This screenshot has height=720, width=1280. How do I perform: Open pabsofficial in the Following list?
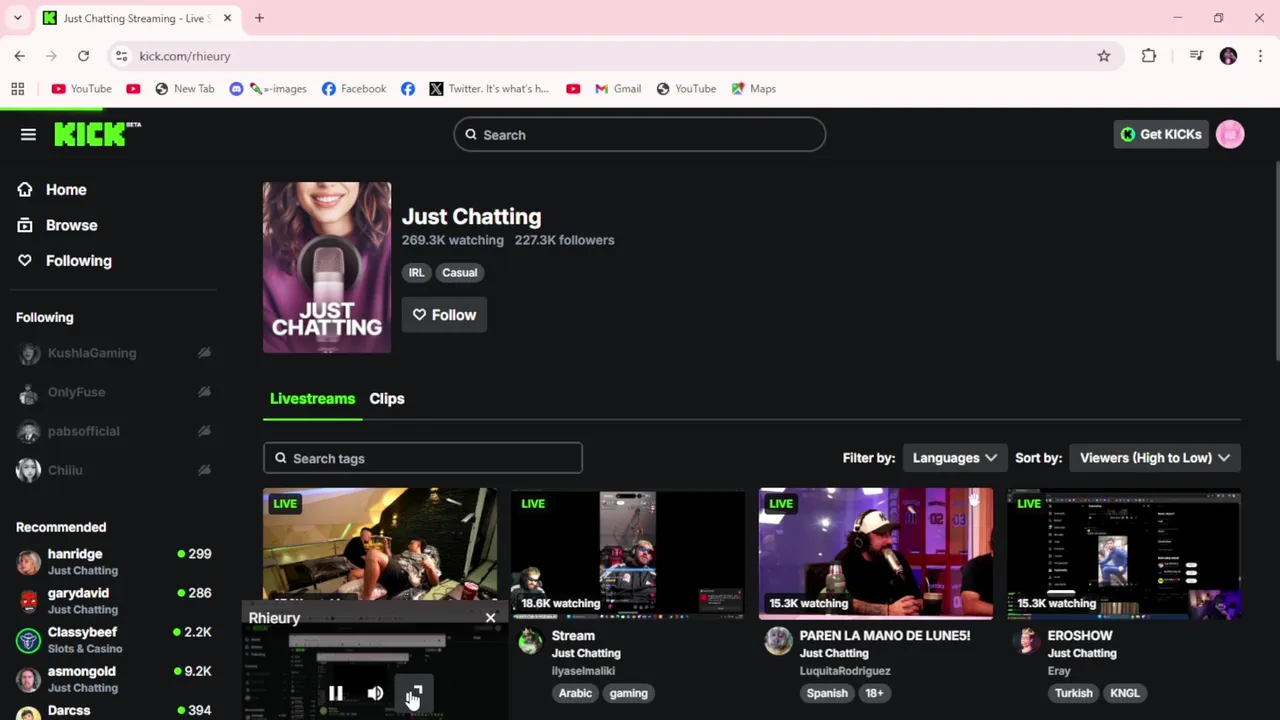[114, 431]
